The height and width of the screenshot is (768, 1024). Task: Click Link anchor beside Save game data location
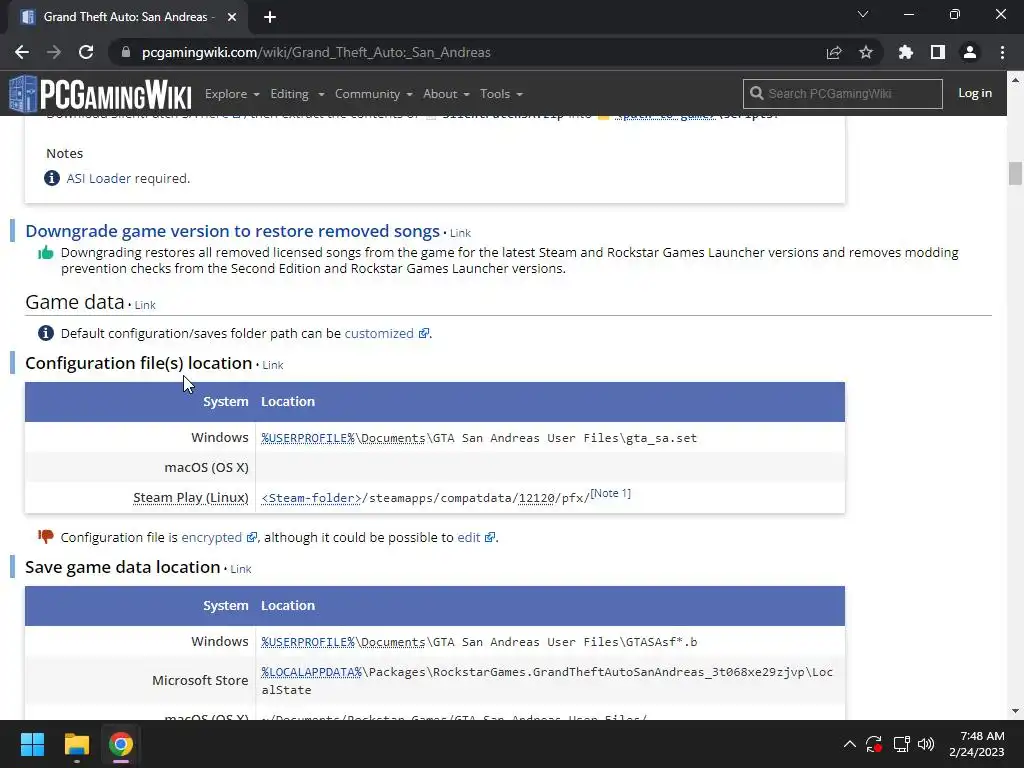pos(240,569)
